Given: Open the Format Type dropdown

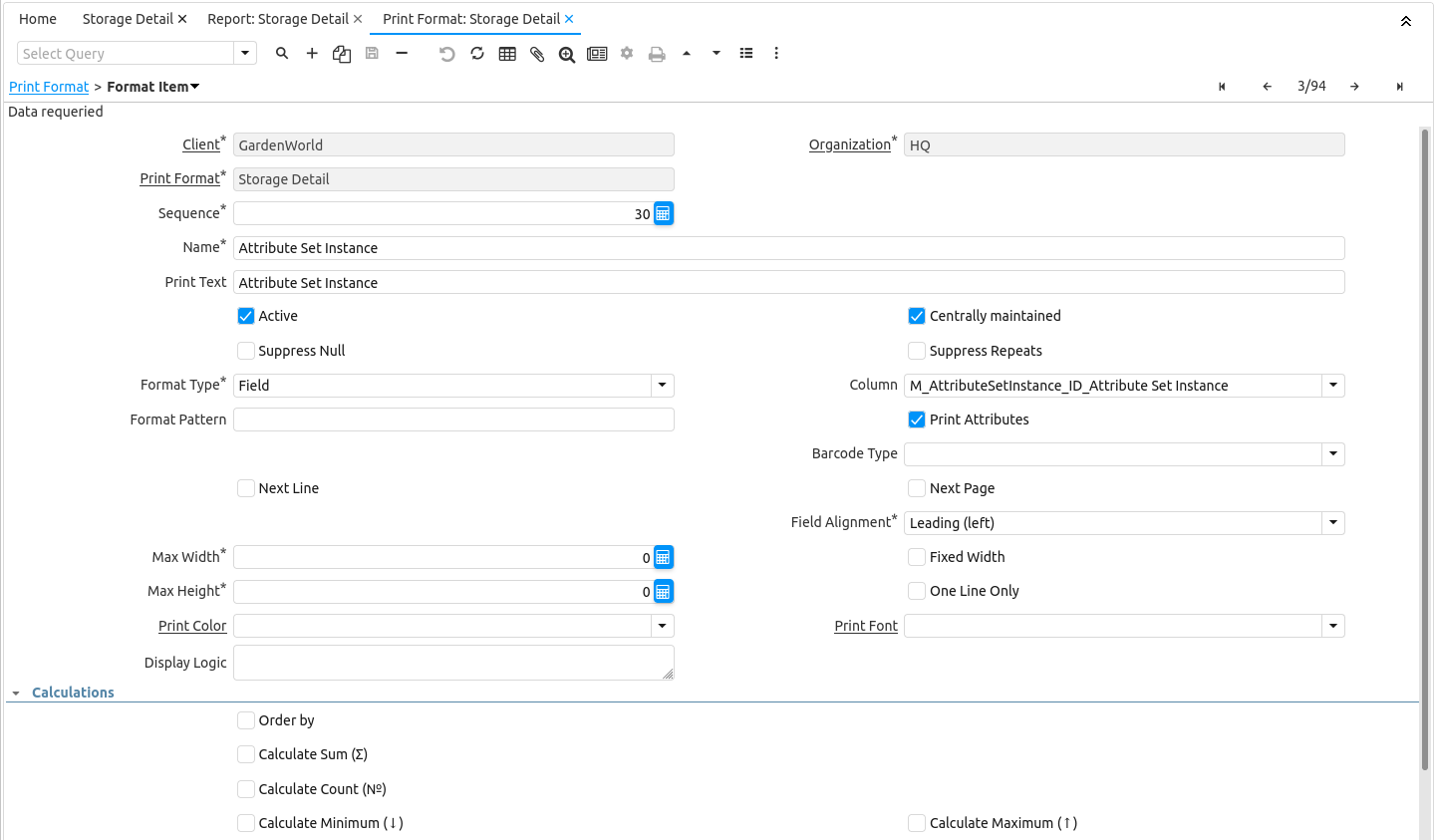Looking at the screenshot, I should tap(663, 386).
